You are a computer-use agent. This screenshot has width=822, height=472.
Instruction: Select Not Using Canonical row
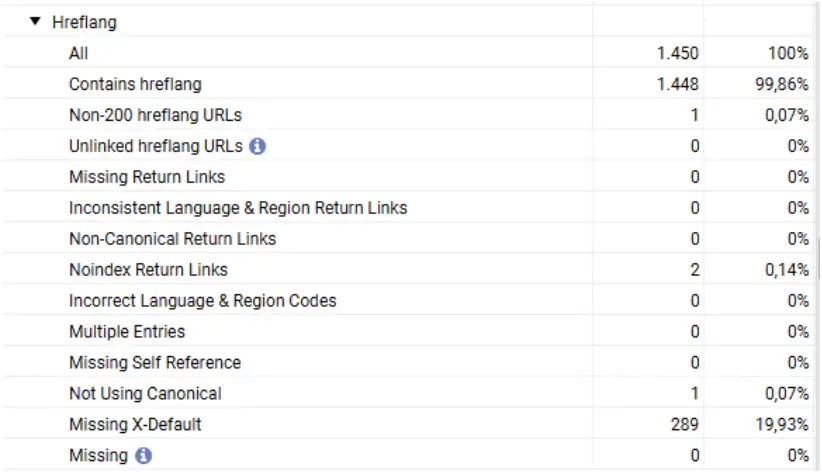pos(145,393)
